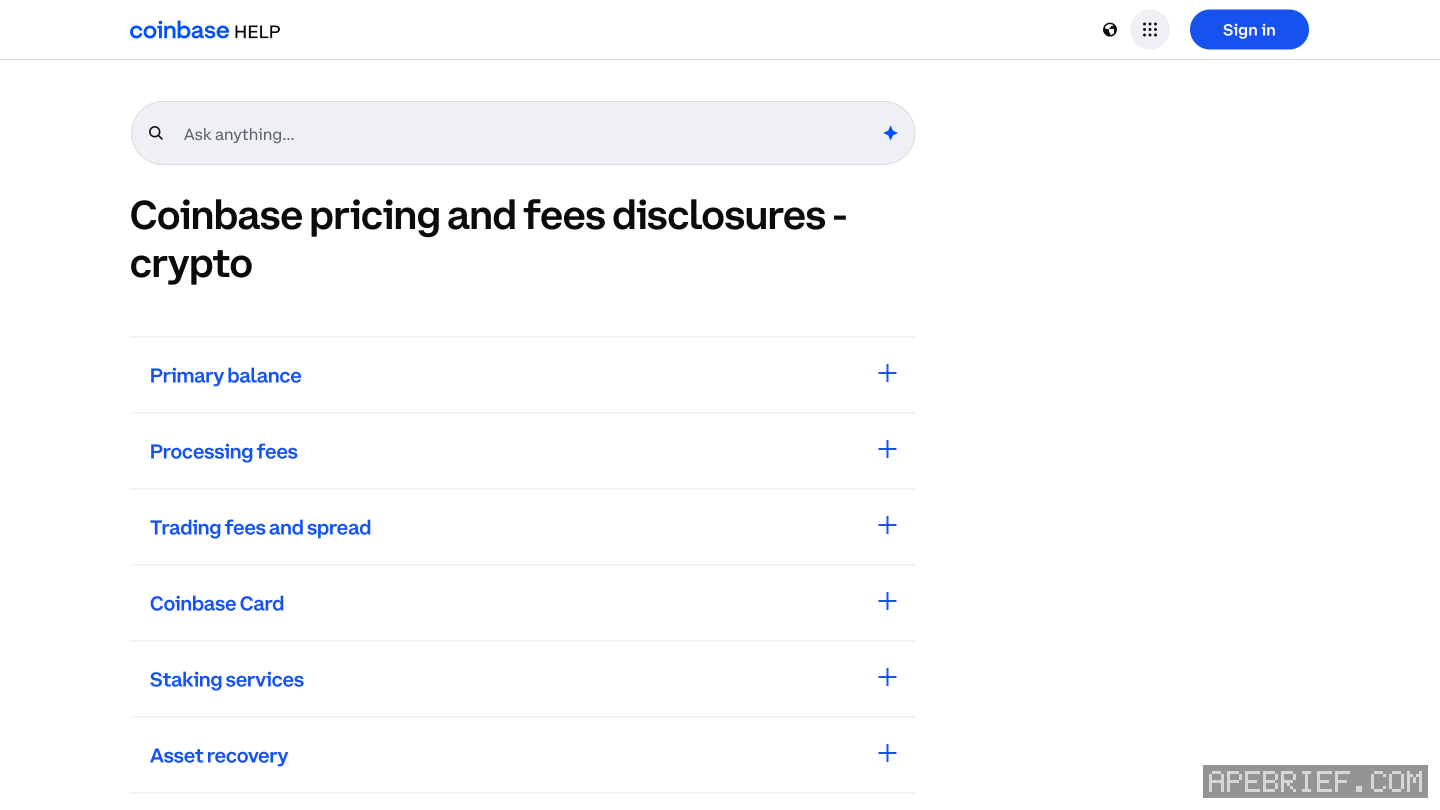Click the search magnifier icon
This screenshot has width=1440, height=810.
[x=156, y=133]
